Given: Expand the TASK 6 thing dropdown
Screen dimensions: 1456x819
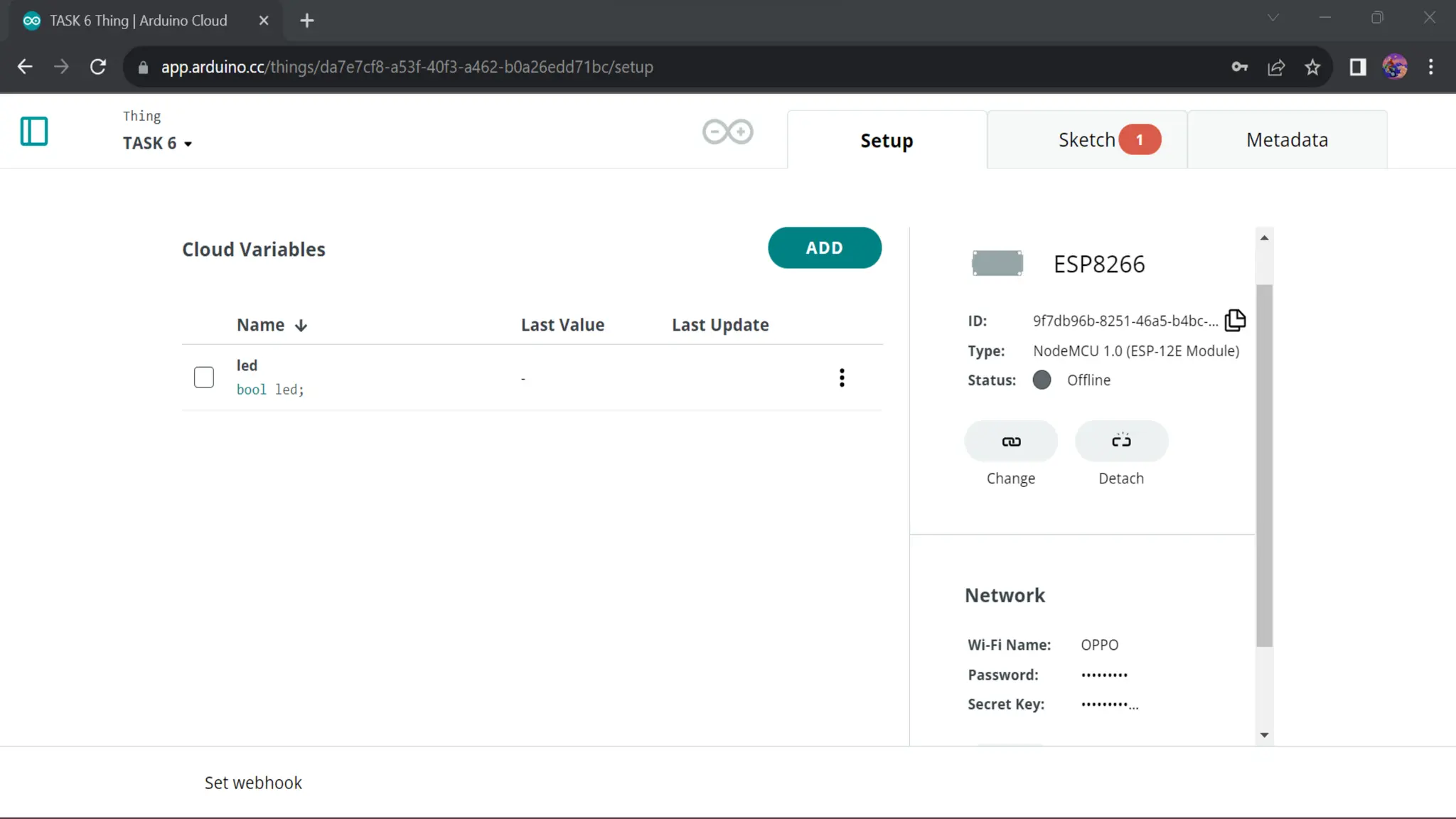Looking at the screenshot, I should (188, 144).
